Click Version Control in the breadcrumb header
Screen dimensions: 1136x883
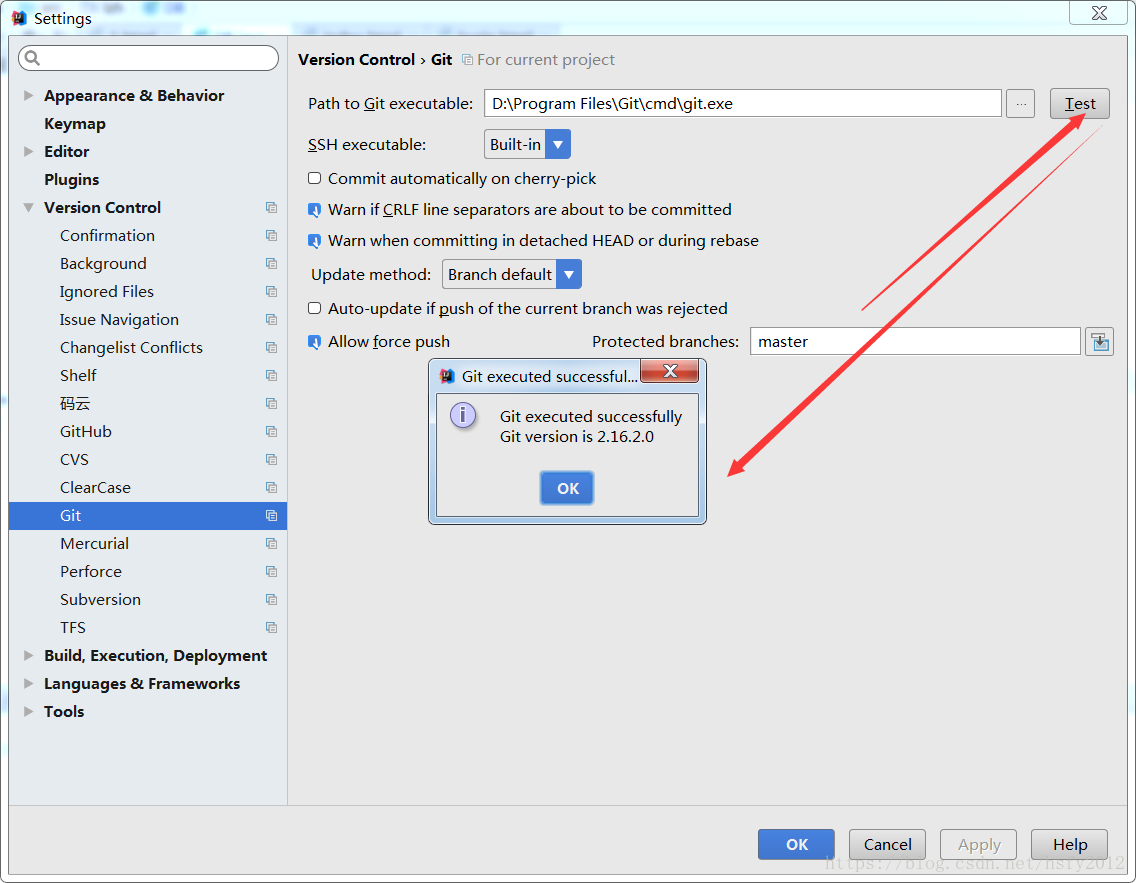pyautogui.click(x=356, y=59)
